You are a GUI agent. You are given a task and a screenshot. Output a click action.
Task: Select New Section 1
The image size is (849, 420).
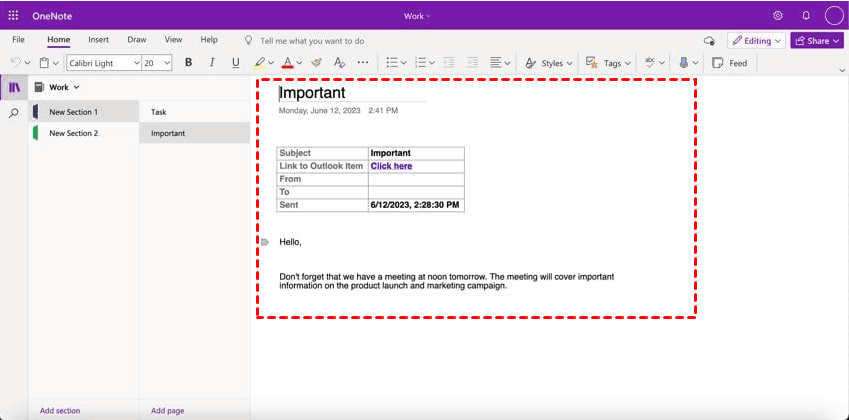coord(84,112)
